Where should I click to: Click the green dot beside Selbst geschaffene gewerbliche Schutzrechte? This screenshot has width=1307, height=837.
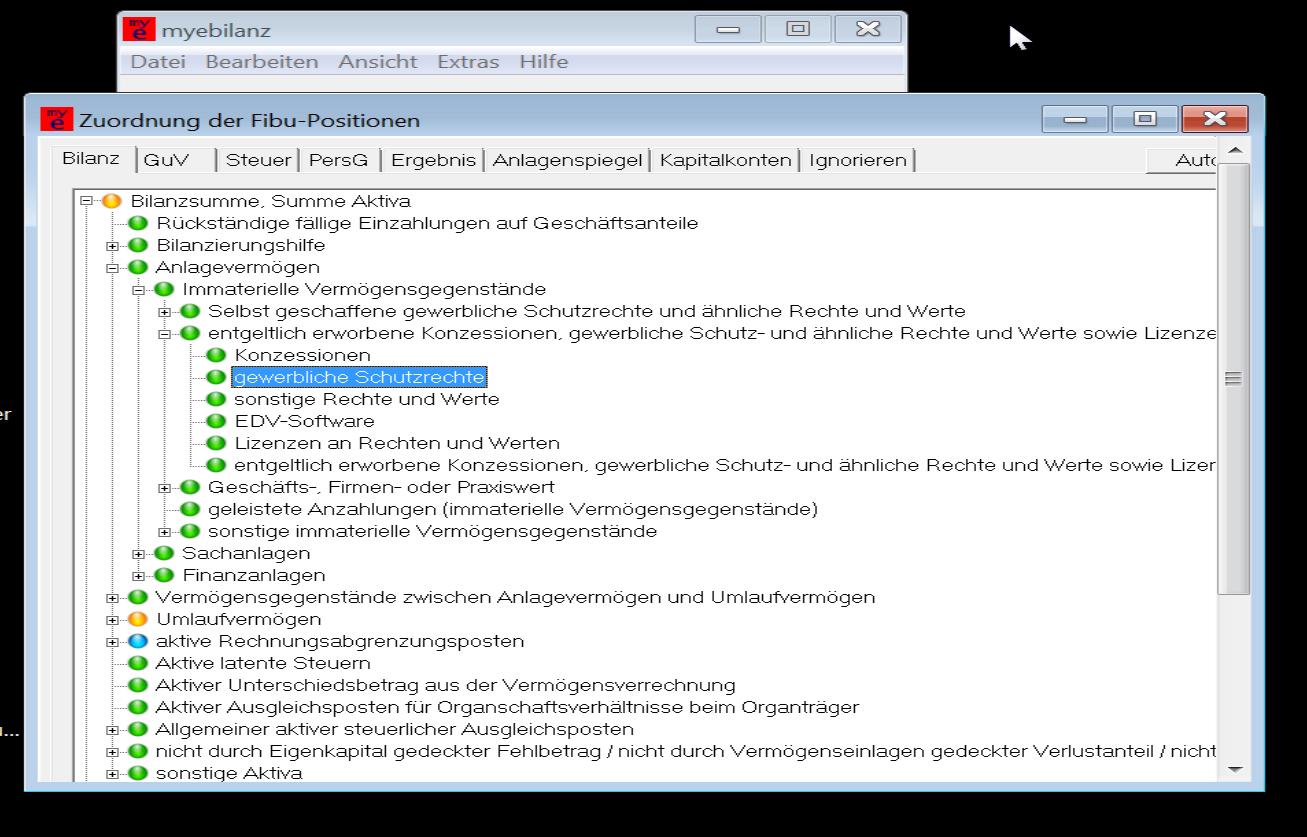point(190,311)
